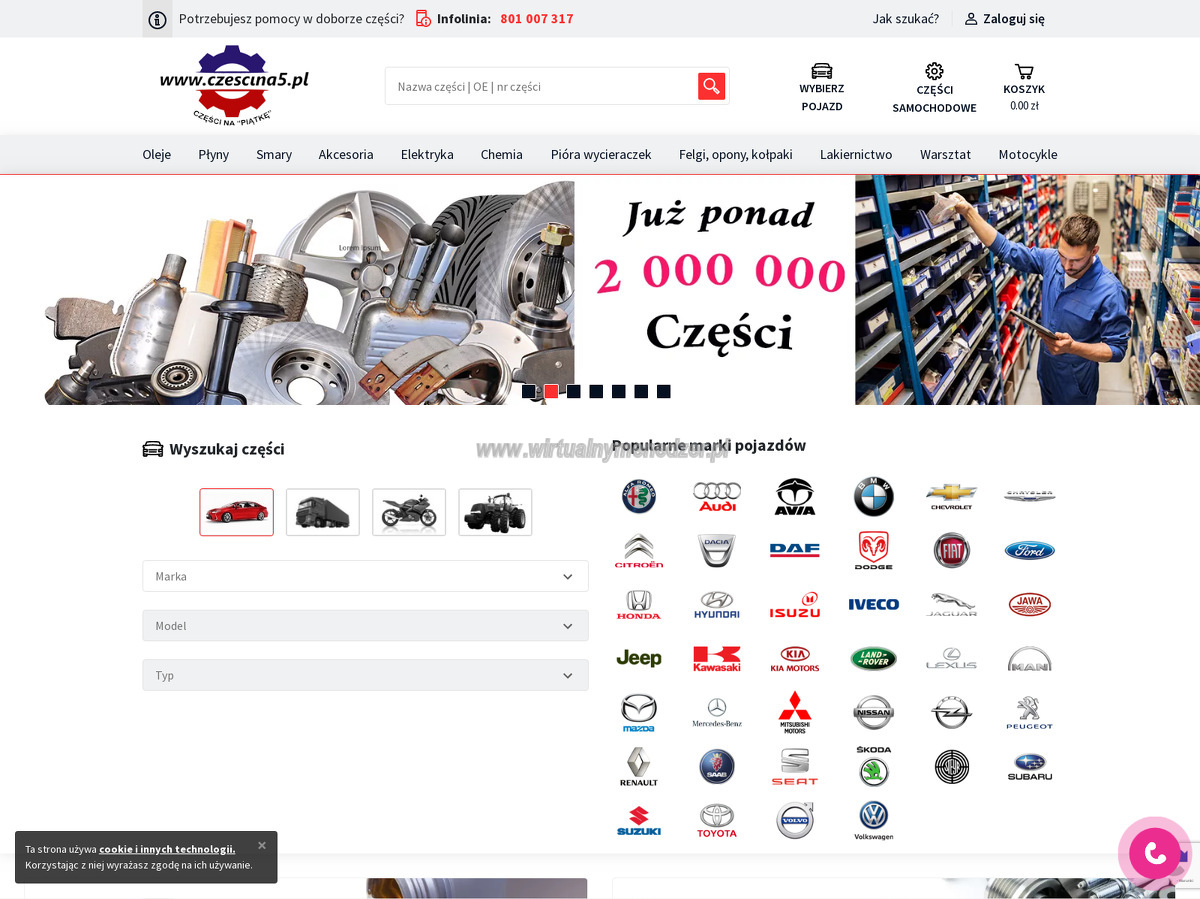The image size is (1200, 899).
Task: Select the Opel brand logo
Action: [x=951, y=712]
